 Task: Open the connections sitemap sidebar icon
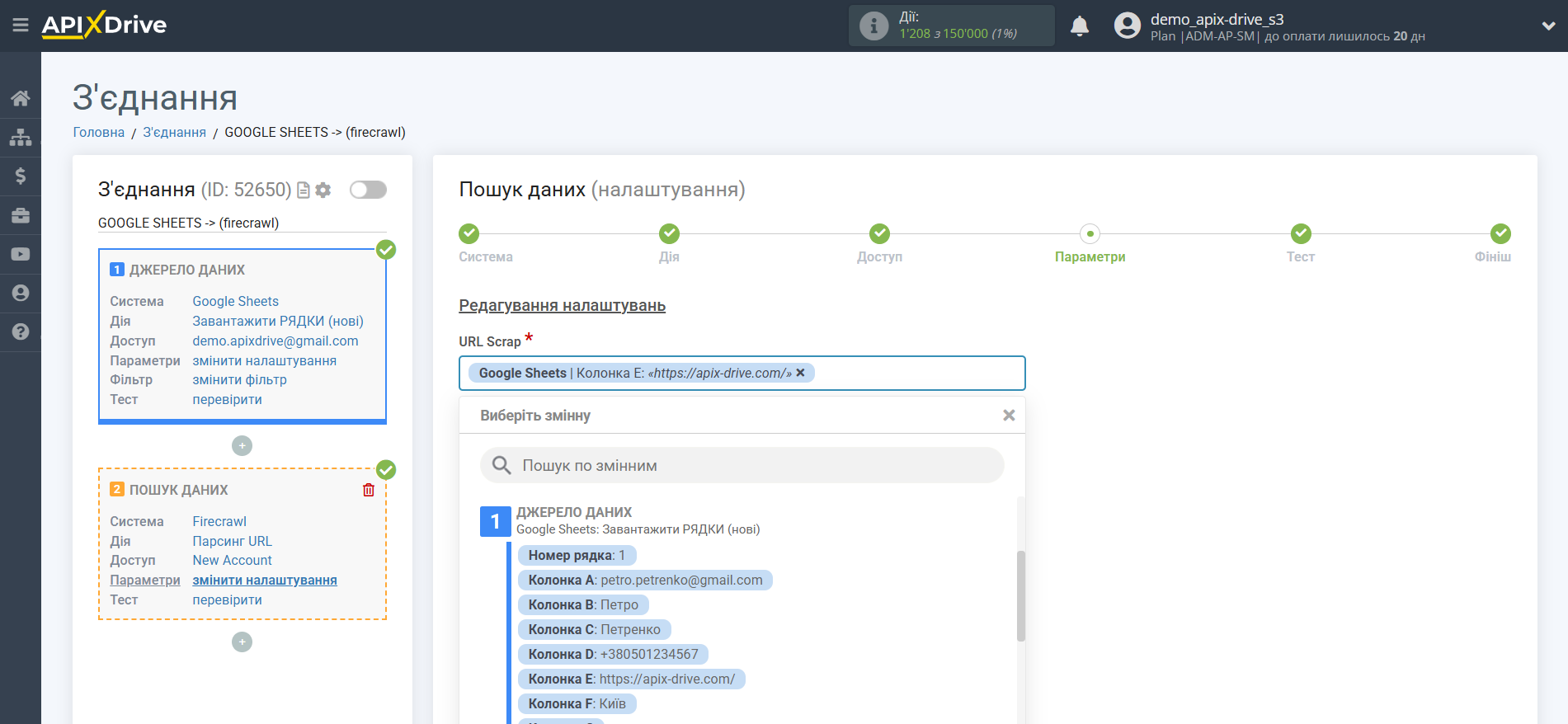21,137
